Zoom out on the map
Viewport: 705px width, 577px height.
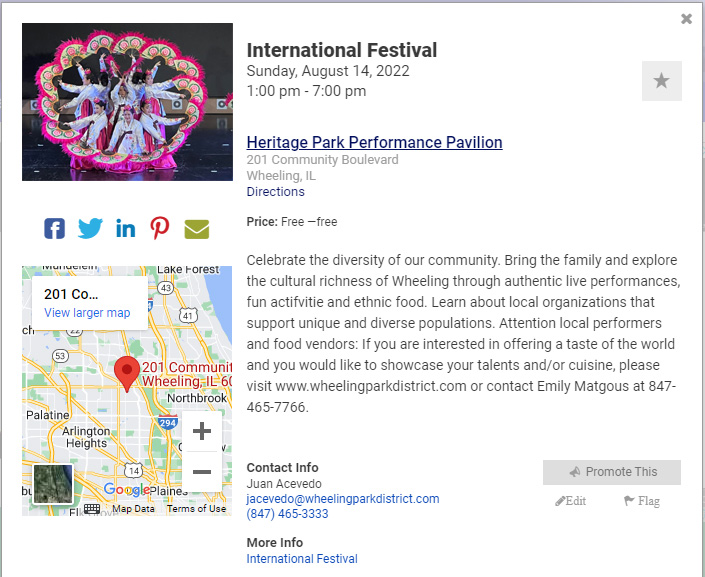(x=202, y=471)
